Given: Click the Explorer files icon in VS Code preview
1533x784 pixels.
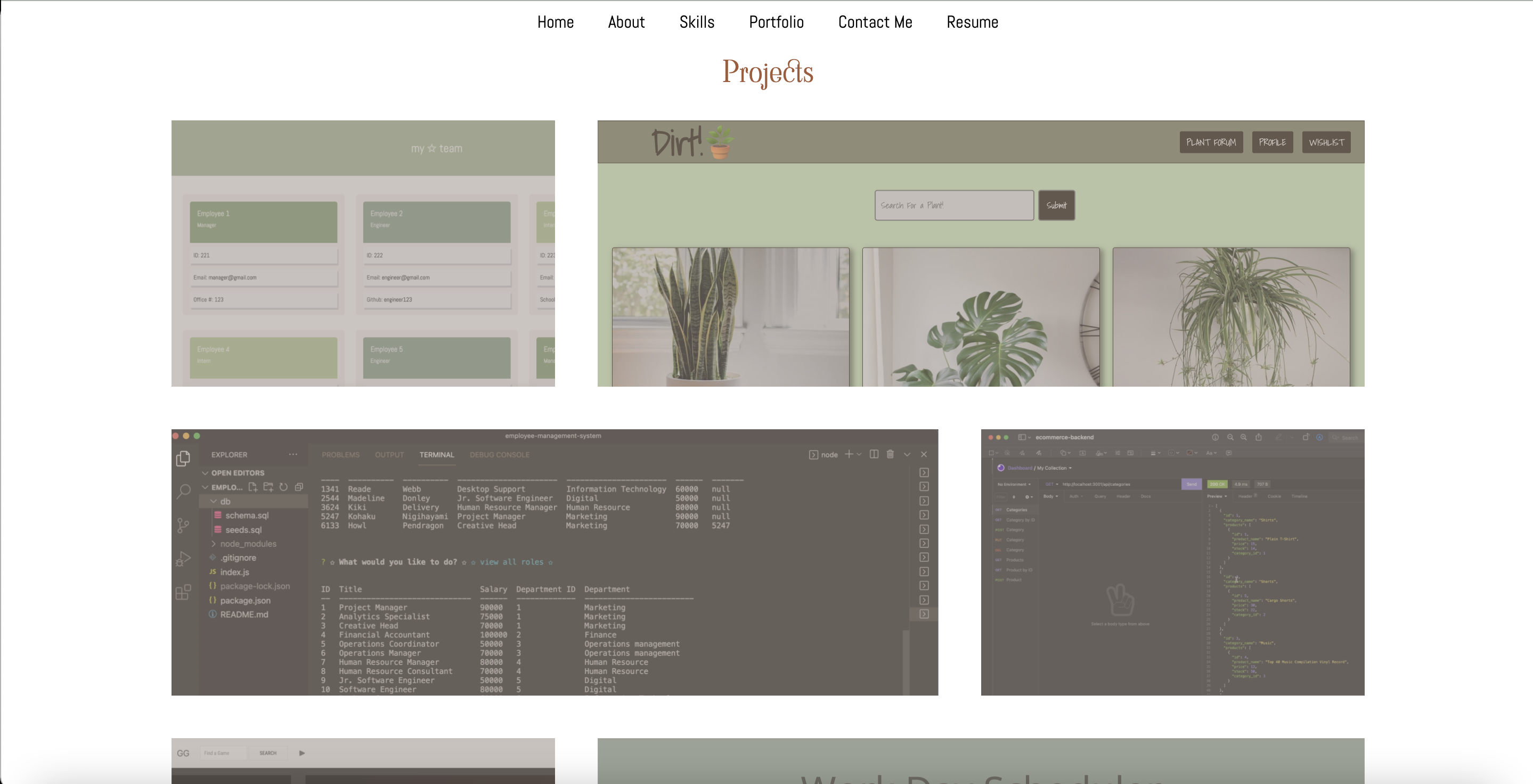Looking at the screenshot, I should 183,458.
